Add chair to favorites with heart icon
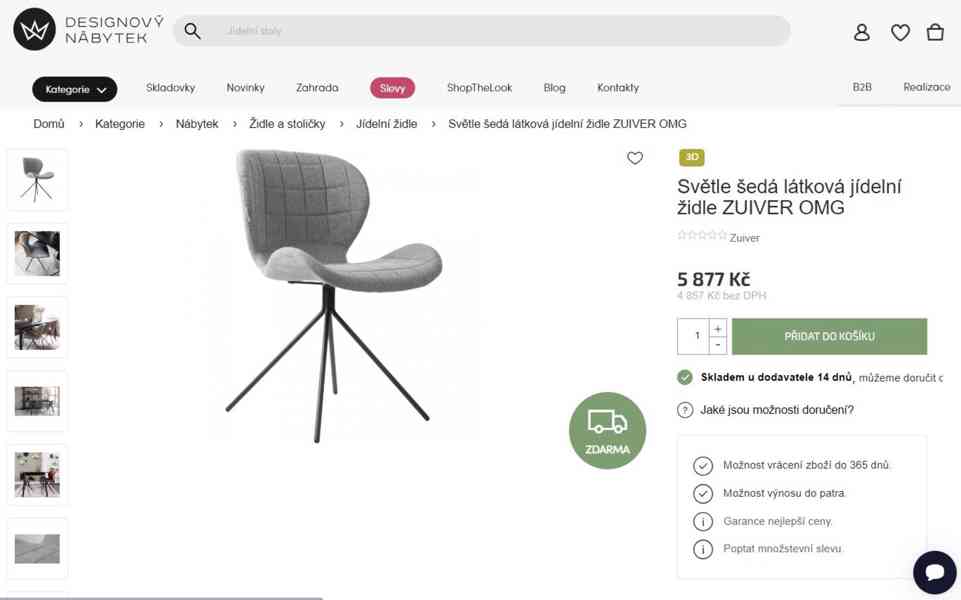The image size is (961, 600). point(635,158)
